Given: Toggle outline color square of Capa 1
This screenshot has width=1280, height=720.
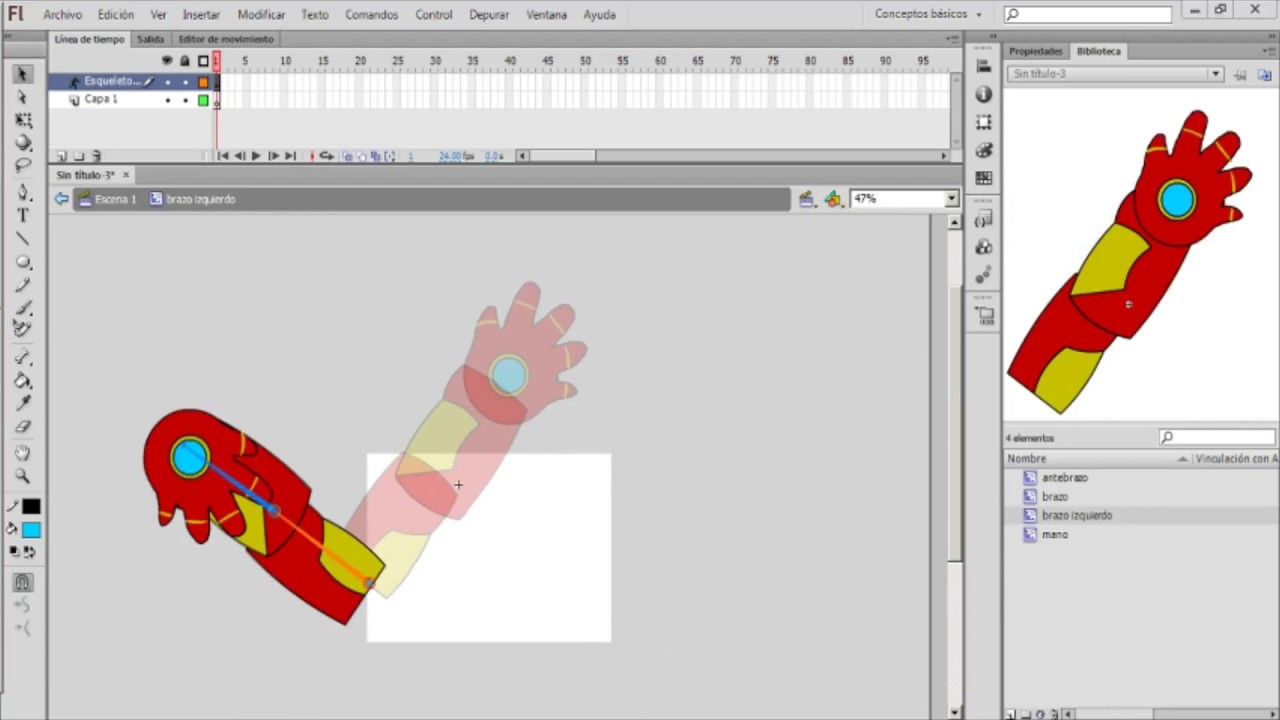Looking at the screenshot, I should coord(203,100).
